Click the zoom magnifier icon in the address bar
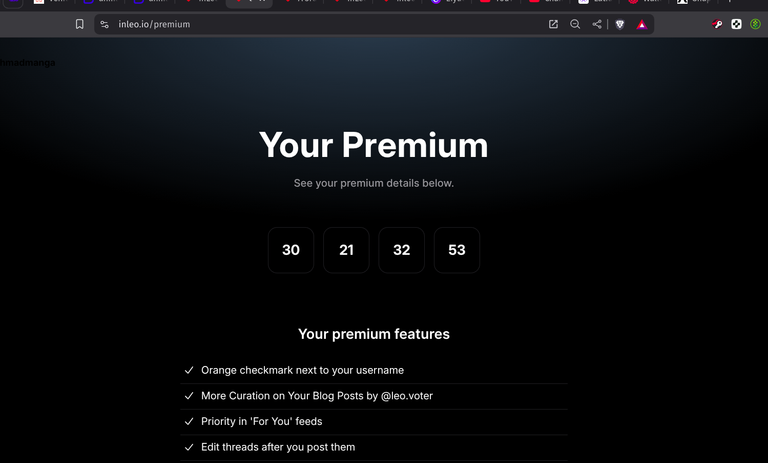This screenshot has width=768, height=463. click(575, 24)
